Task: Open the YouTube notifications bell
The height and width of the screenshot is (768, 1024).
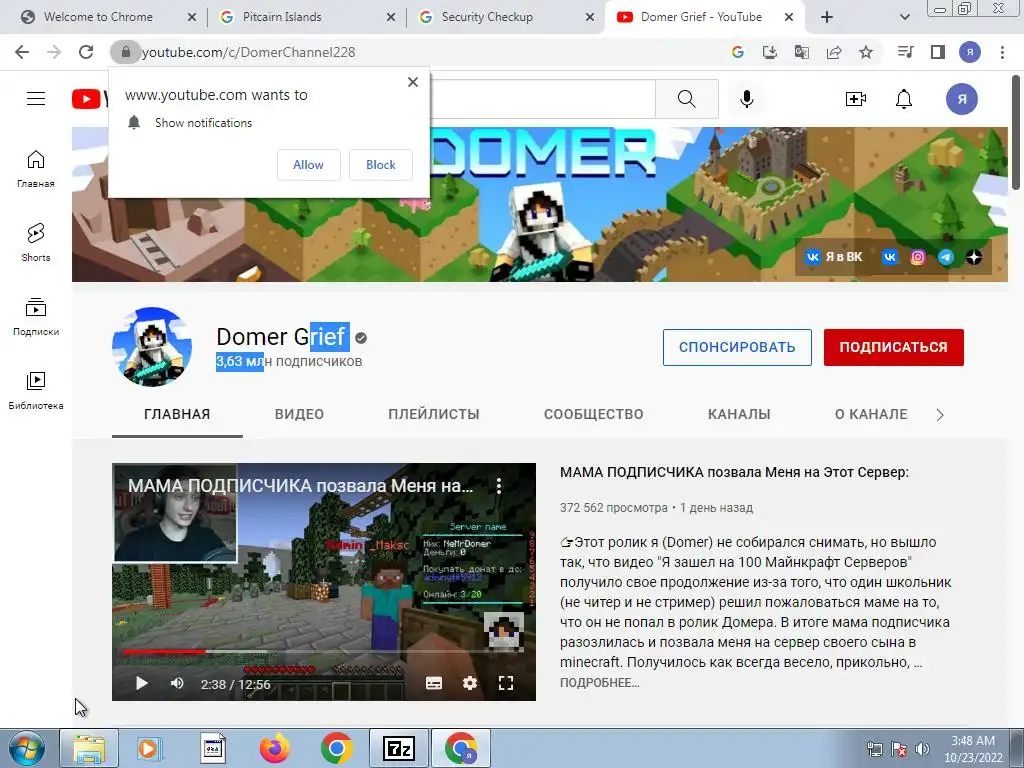Action: click(904, 99)
